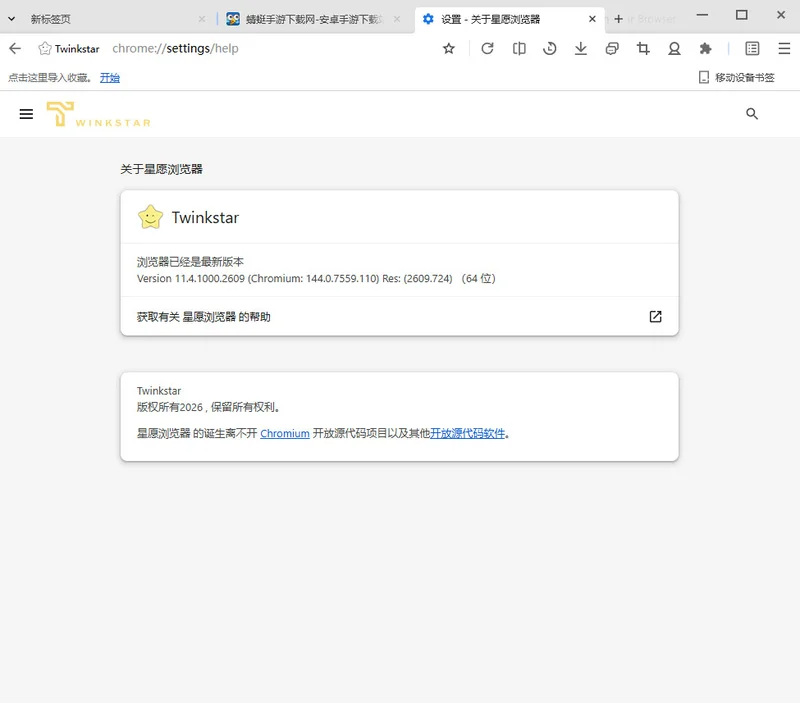Close the 蜻蜓手游下载网 tab
This screenshot has width=800, height=703.
pos(397,19)
